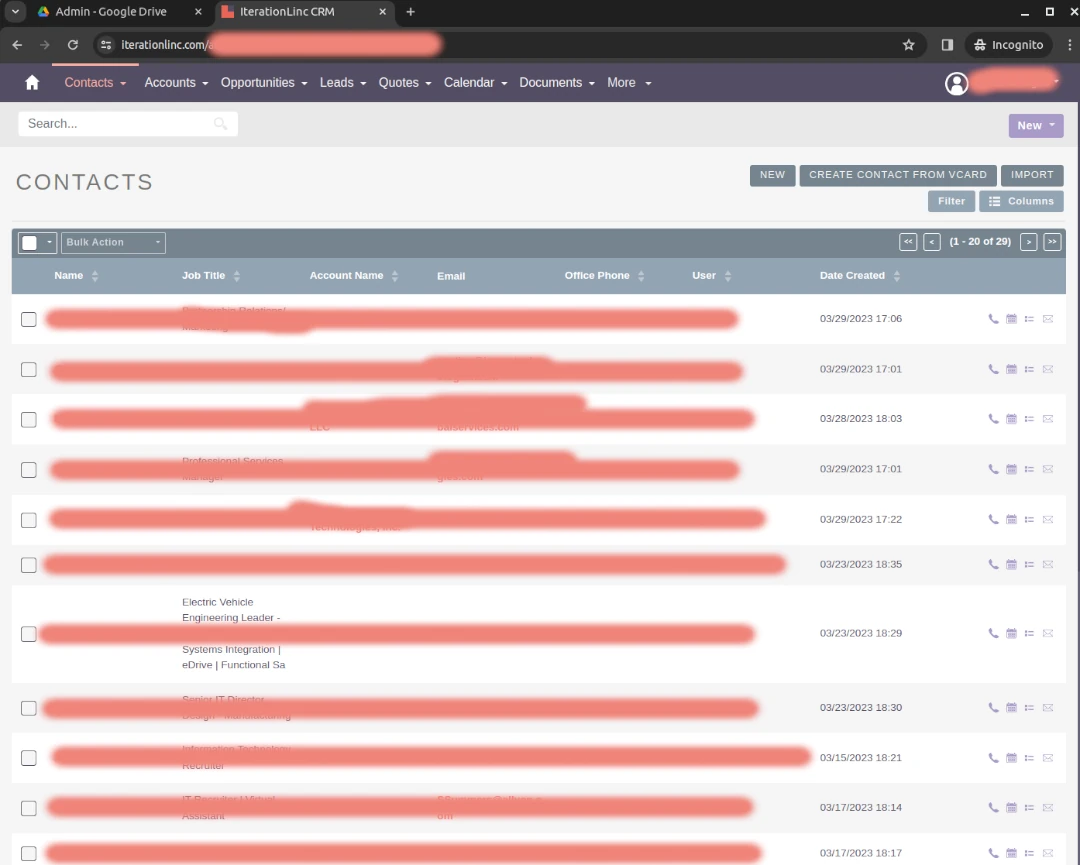The height and width of the screenshot is (865, 1080).
Task: Compose email to 03/23/2023 18:30 contact
Action: tap(1048, 707)
